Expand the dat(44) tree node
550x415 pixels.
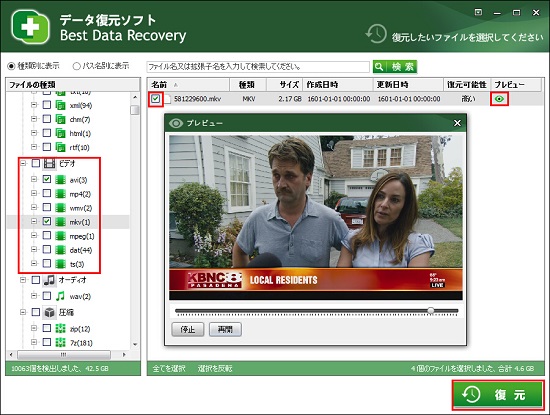34,249
